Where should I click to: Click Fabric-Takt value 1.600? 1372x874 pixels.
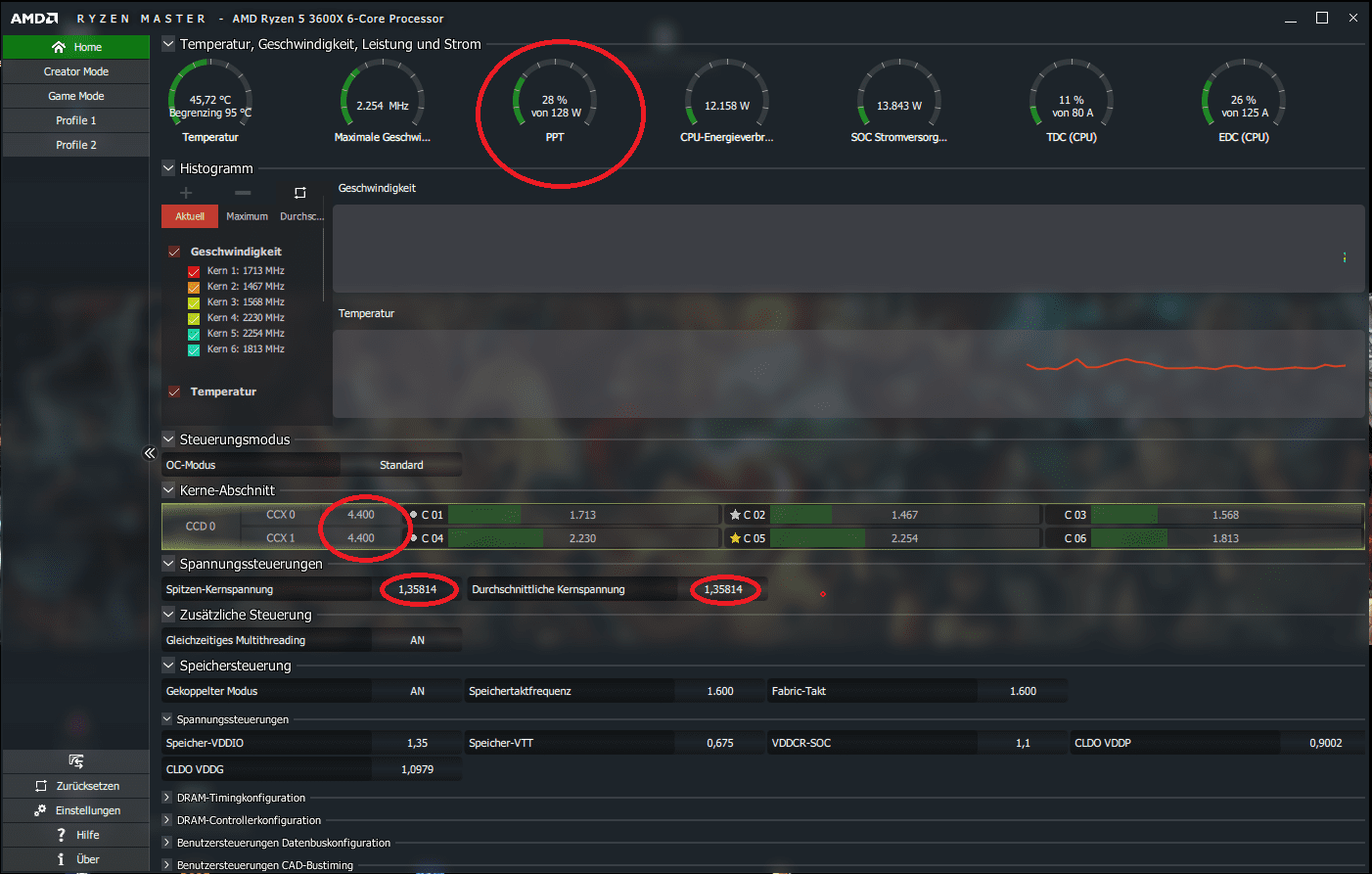pyautogui.click(x=1023, y=691)
